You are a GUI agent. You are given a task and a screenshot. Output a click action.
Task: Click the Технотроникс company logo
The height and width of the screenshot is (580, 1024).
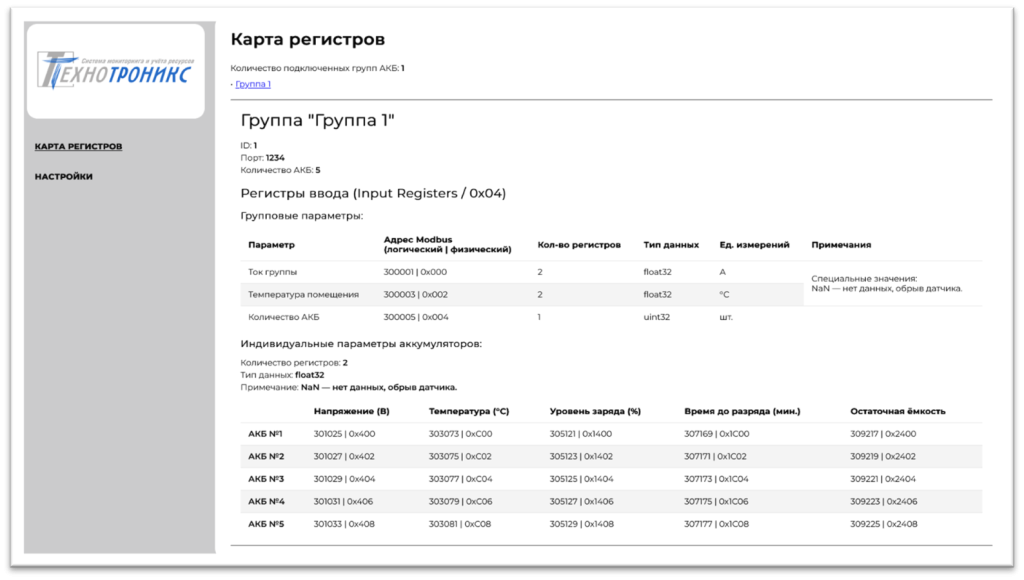point(115,70)
